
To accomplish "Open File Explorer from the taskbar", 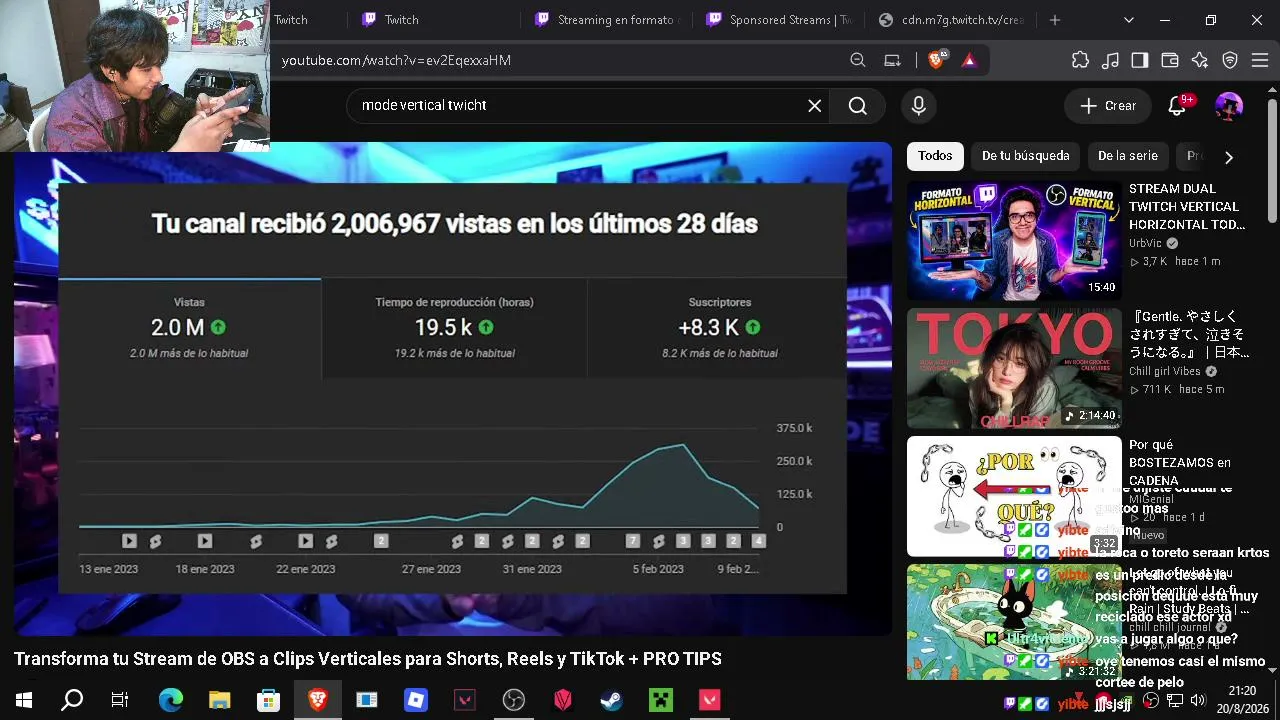I will [219, 700].
